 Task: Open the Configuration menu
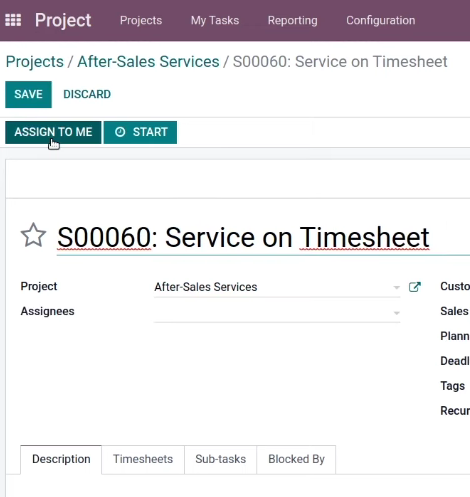(x=381, y=20)
